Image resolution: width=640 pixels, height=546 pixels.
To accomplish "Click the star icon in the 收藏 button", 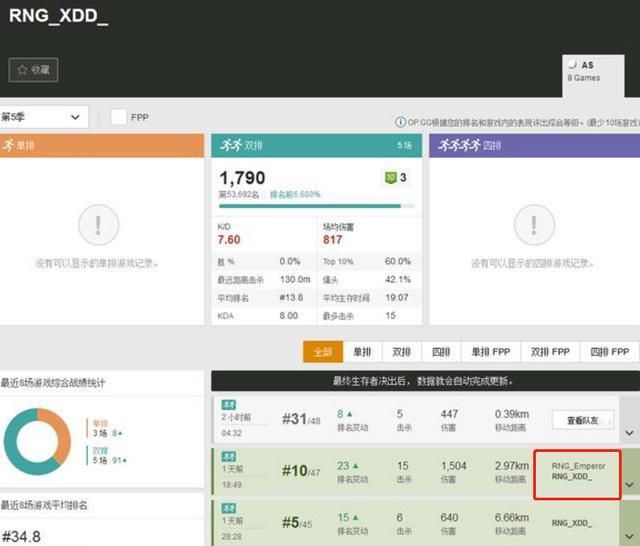I will pos(22,70).
